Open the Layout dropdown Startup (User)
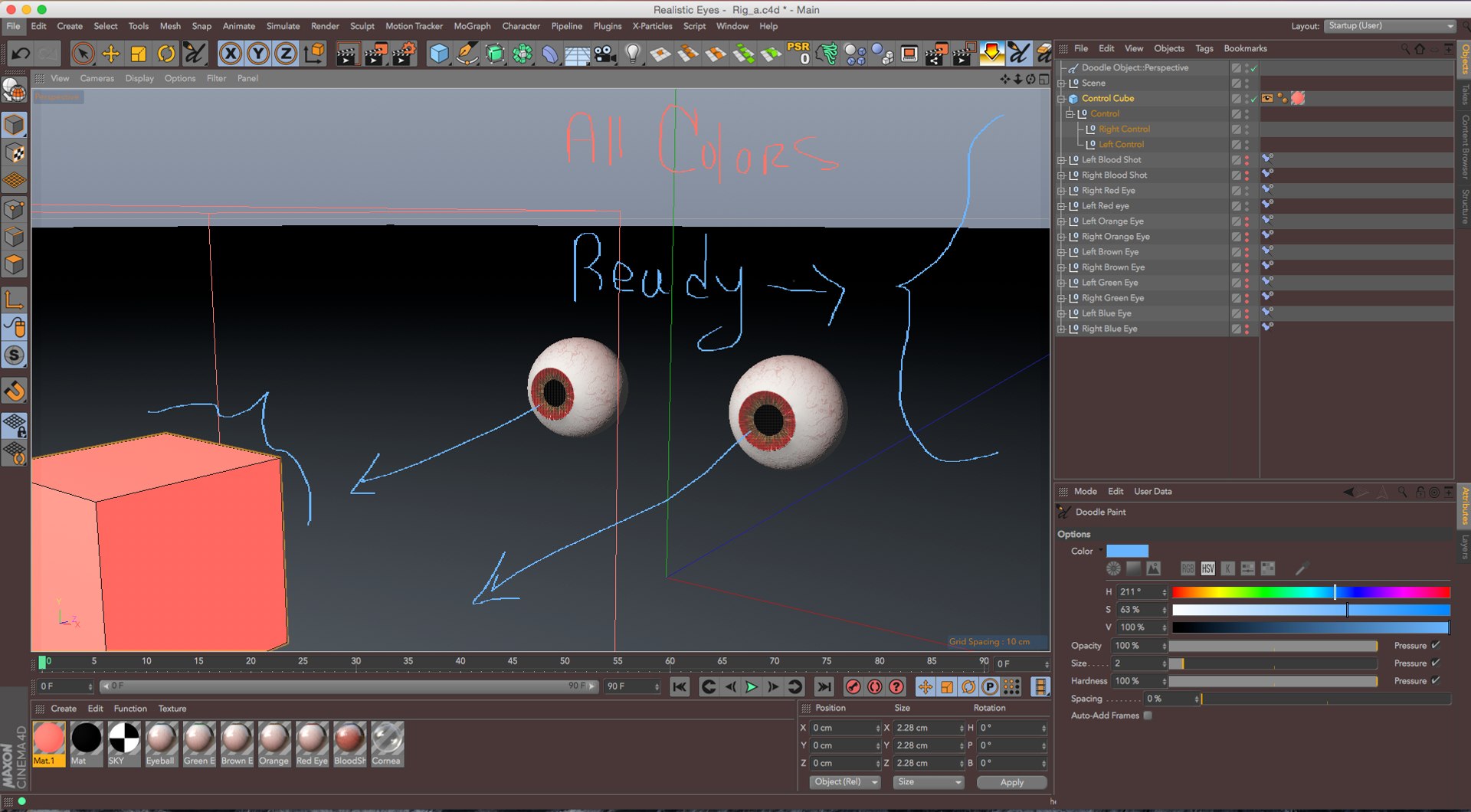 click(x=1390, y=26)
